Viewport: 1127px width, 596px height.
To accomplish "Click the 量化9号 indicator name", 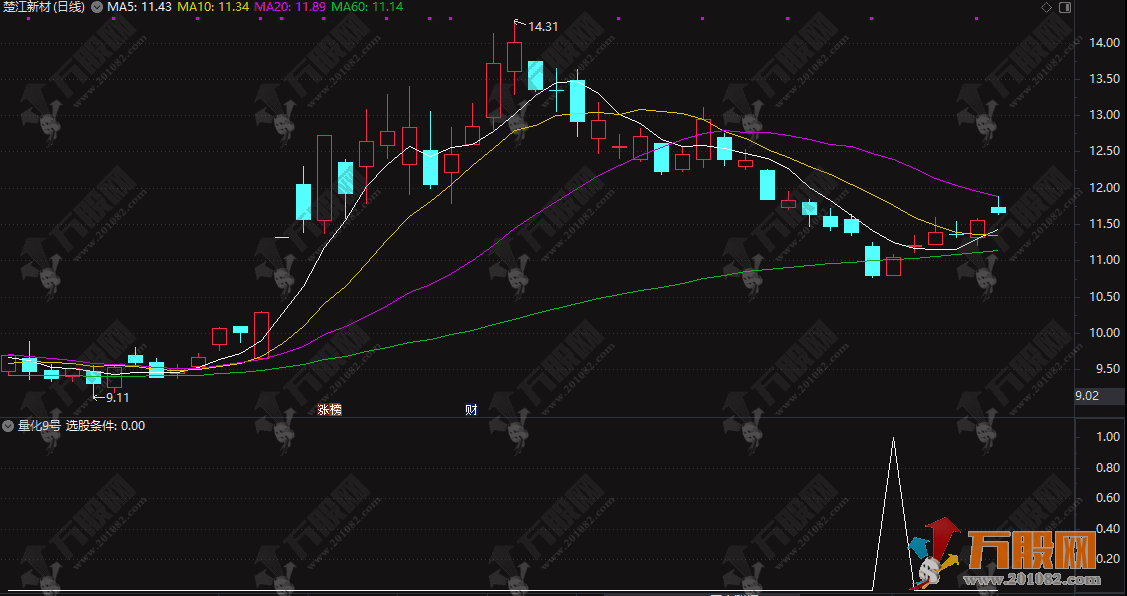I will pos(39,426).
